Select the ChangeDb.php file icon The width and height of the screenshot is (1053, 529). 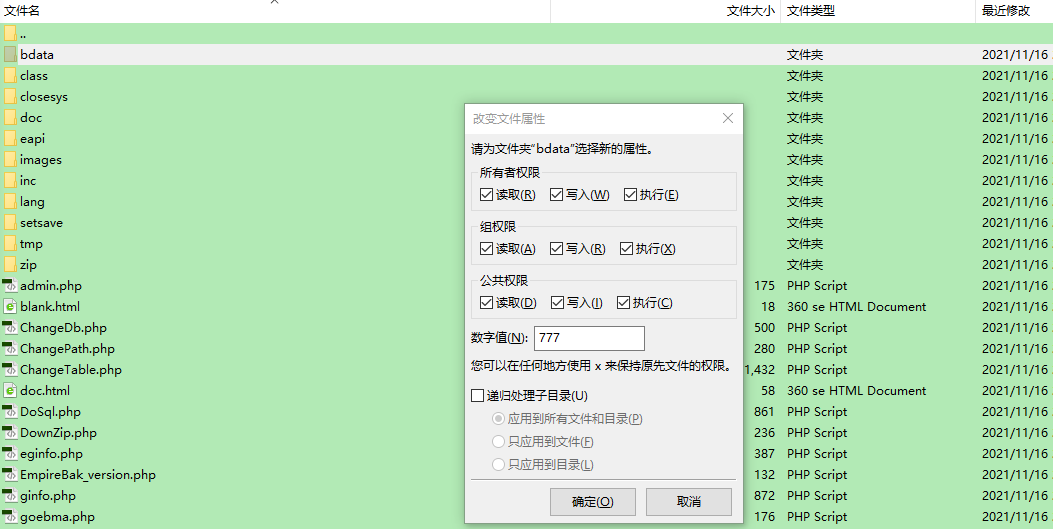pyautogui.click(x=9, y=328)
